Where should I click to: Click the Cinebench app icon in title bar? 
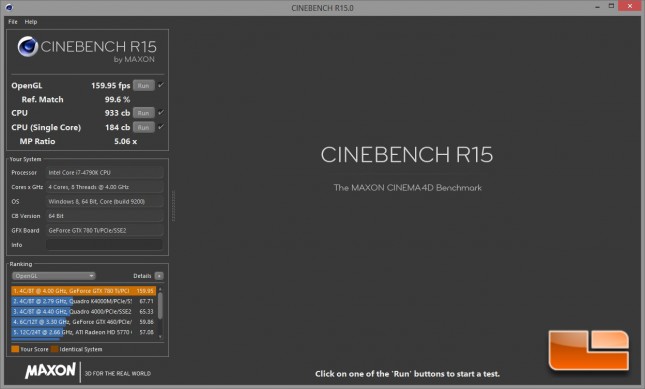pos(9,7)
